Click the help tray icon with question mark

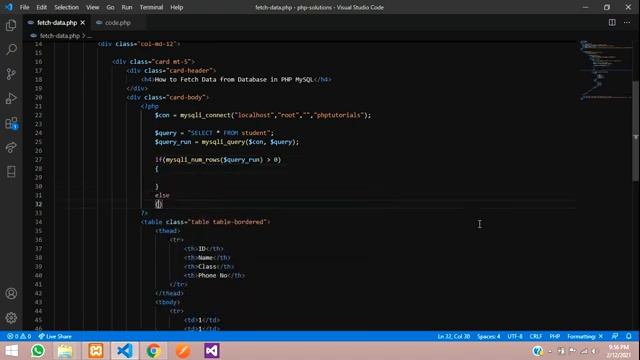(x=538, y=351)
